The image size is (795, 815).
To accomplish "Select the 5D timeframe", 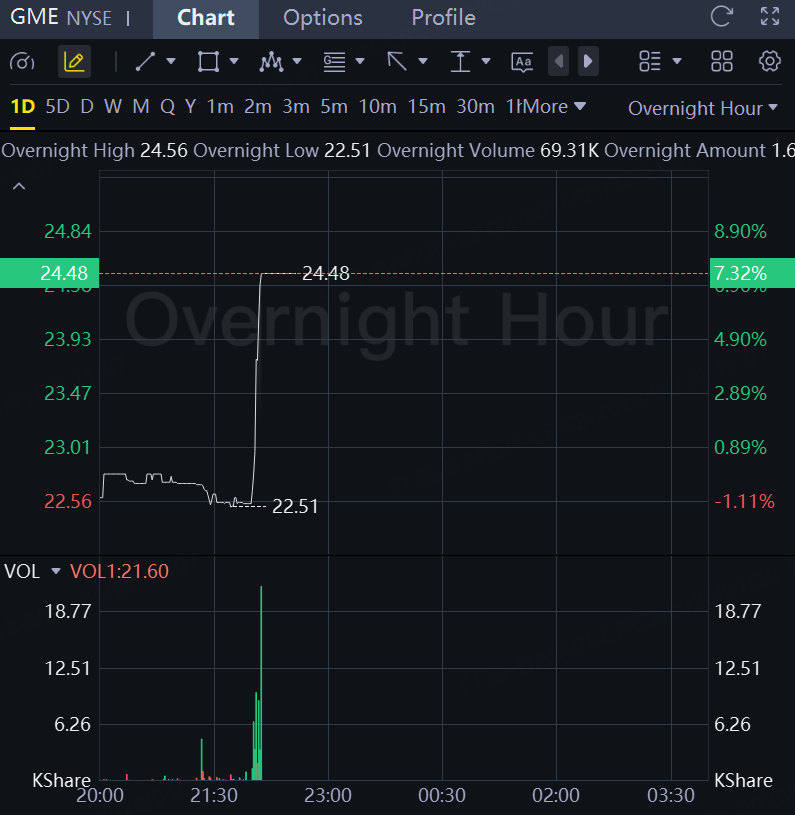I will tap(57, 107).
